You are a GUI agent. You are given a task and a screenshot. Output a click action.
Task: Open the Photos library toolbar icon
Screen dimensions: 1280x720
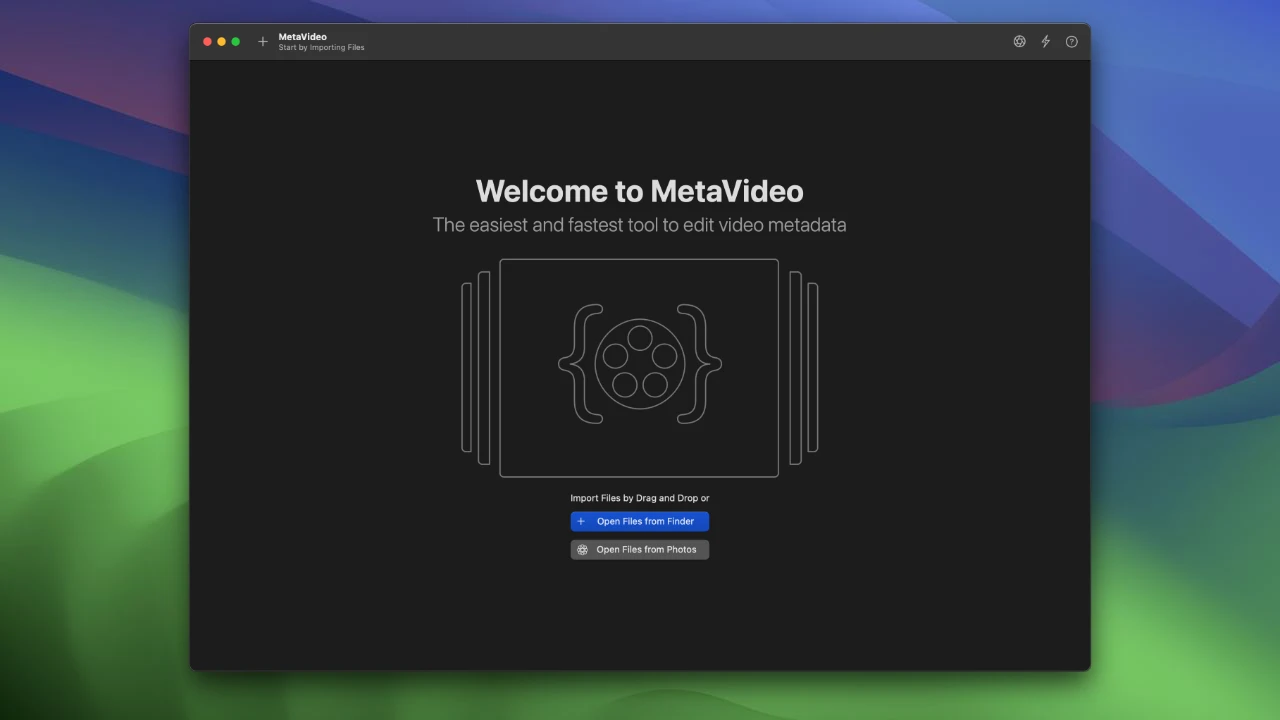(x=1019, y=42)
